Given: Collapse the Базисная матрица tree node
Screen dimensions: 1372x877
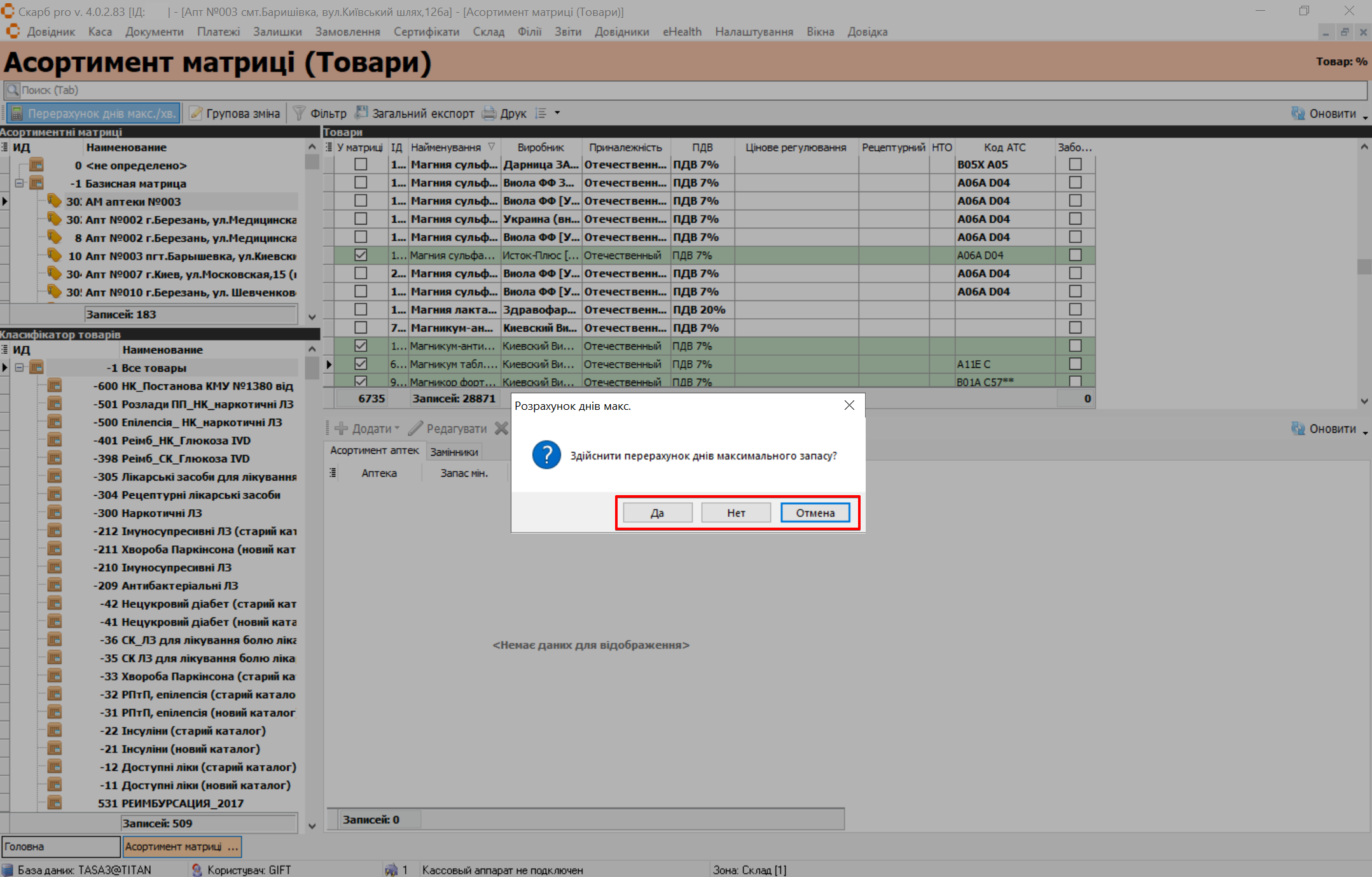Looking at the screenshot, I should tap(19, 183).
